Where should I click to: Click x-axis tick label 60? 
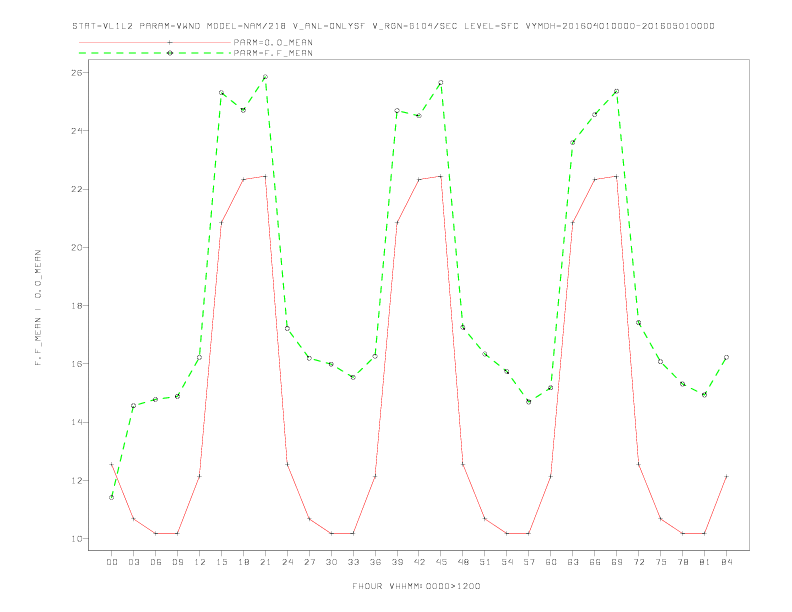[x=551, y=562]
